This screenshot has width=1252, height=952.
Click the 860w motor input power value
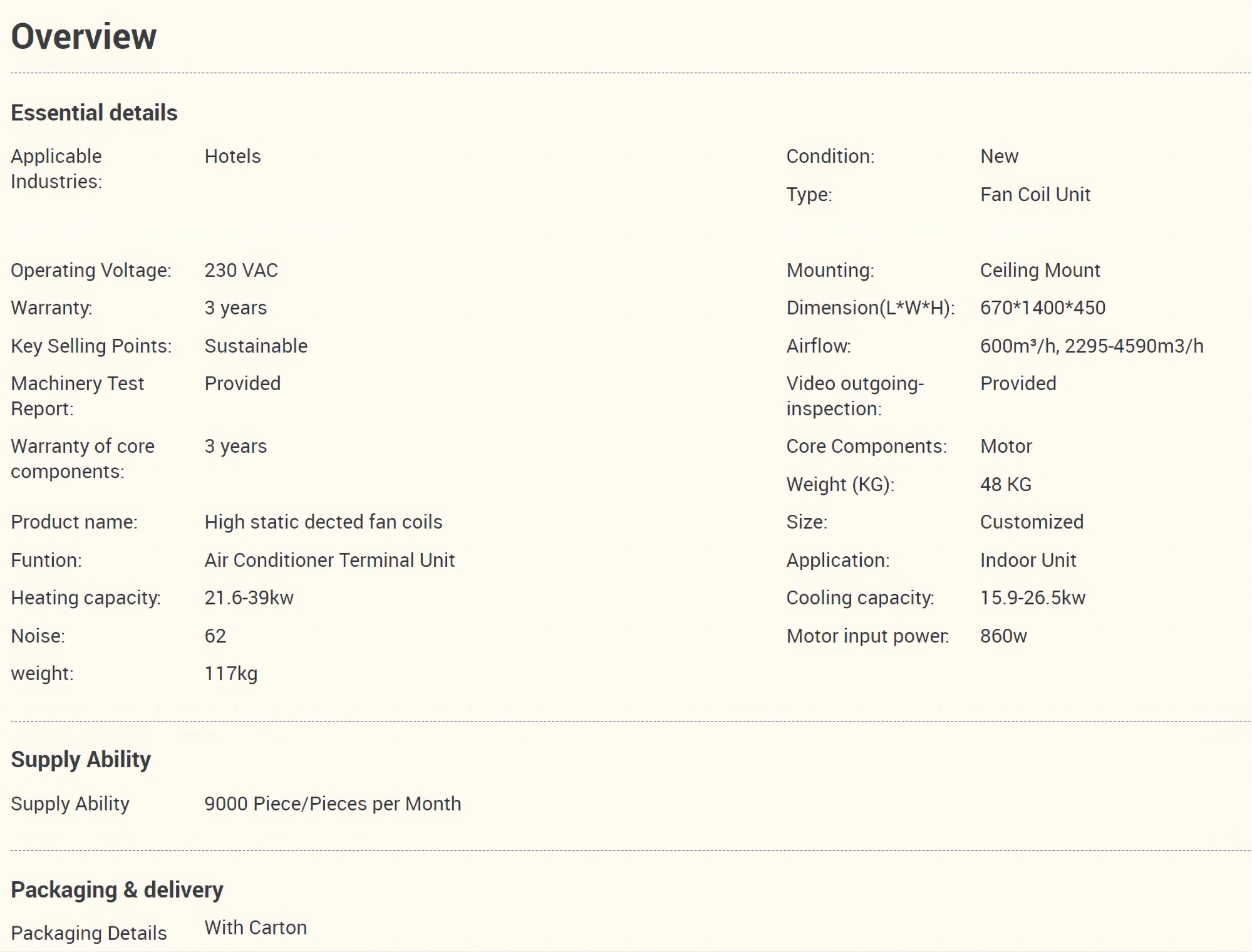tap(1003, 636)
